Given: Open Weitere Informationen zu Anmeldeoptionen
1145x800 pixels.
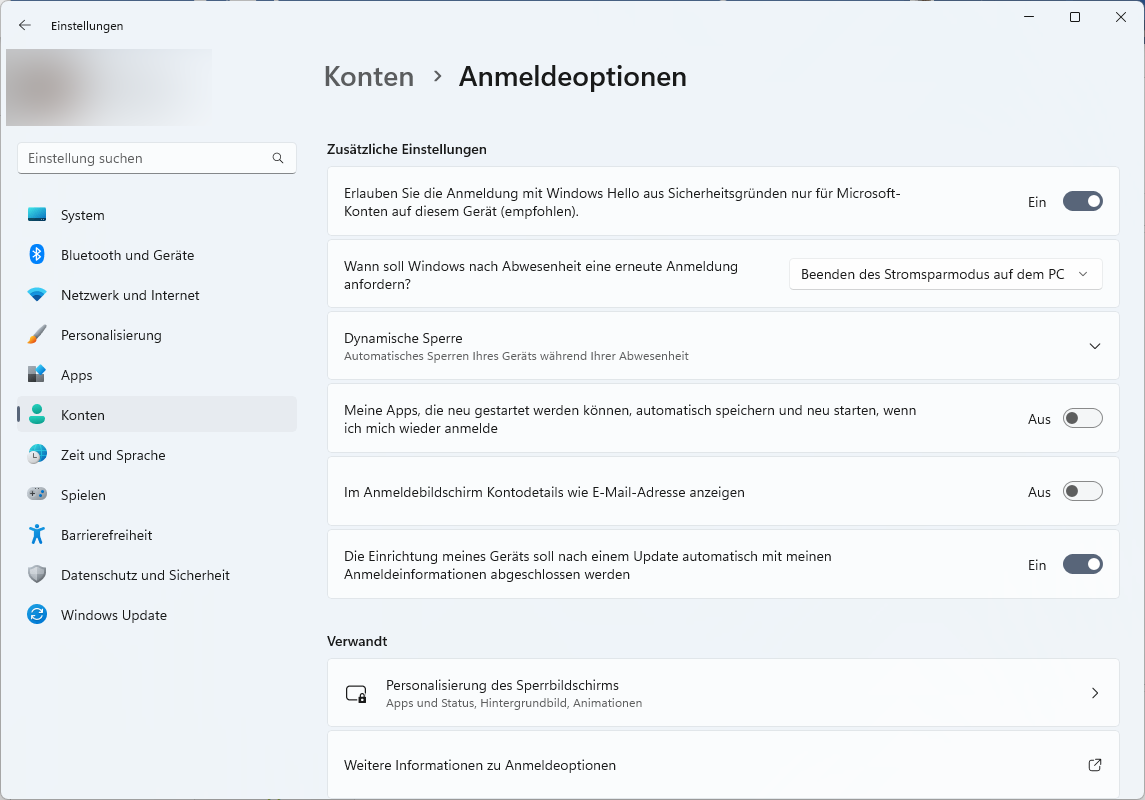Looking at the screenshot, I should point(723,765).
